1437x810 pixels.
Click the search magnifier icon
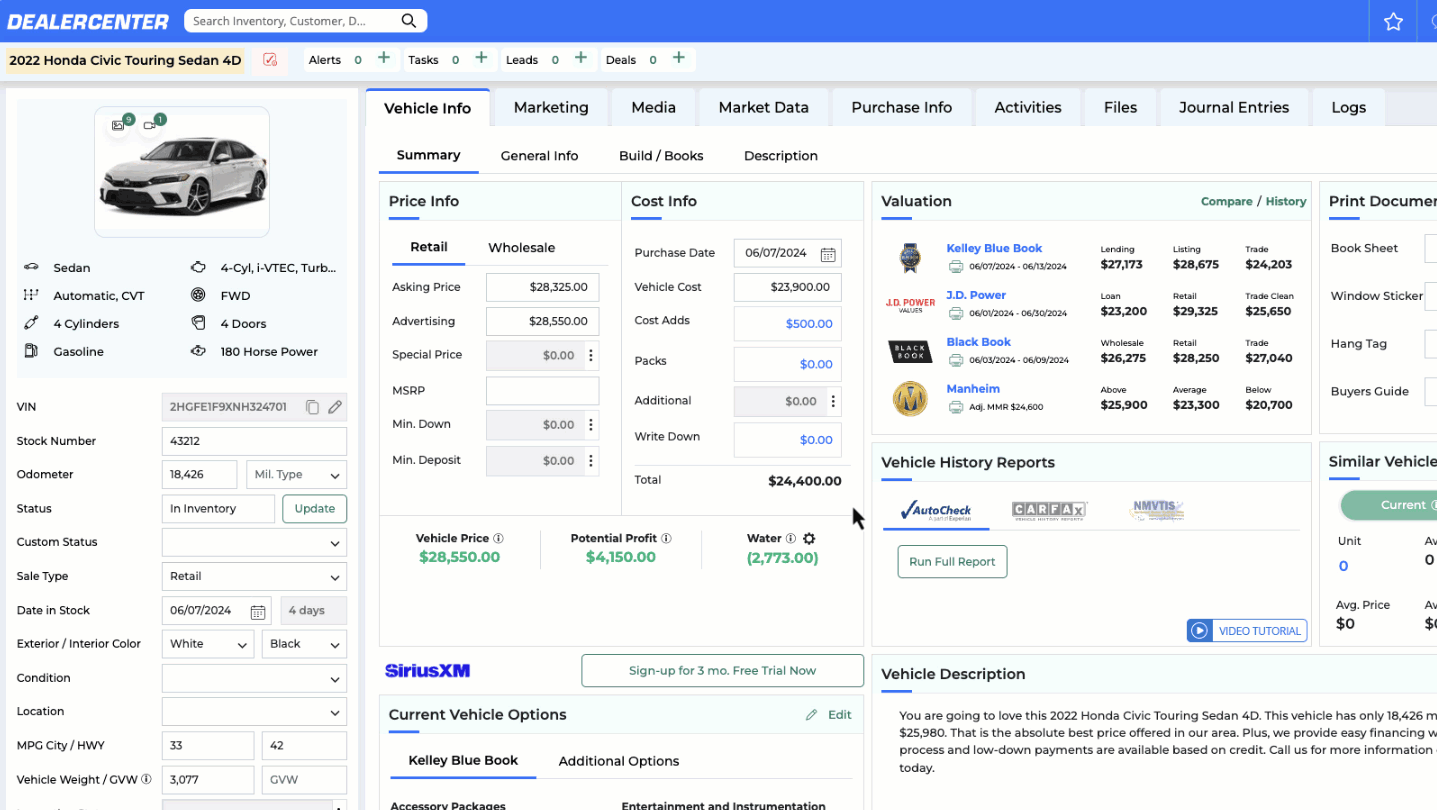pyautogui.click(x=408, y=21)
